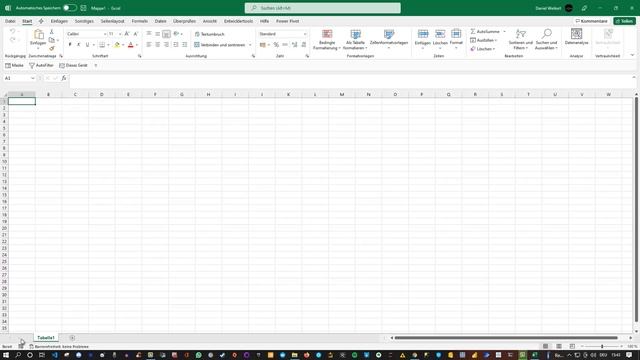Click AutoFilter in quick access toolbar

tap(41, 65)
